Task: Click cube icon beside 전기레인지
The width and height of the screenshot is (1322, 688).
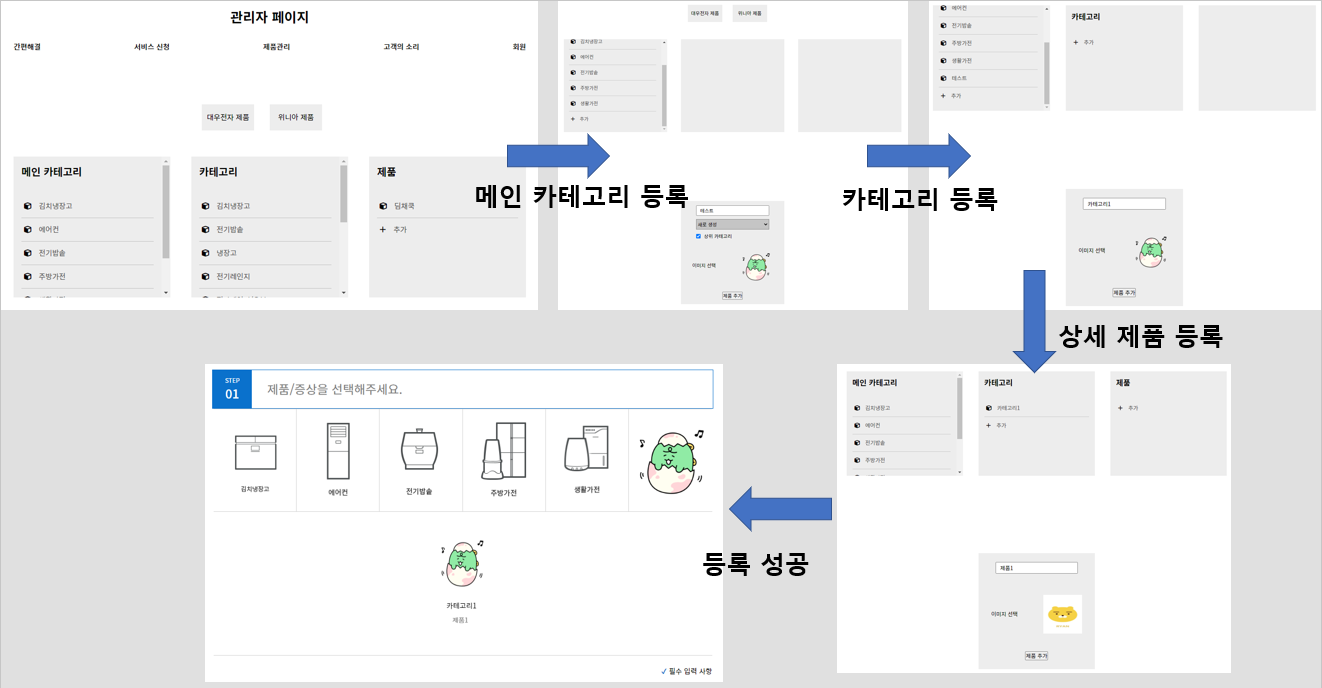Action: (205, 276)
